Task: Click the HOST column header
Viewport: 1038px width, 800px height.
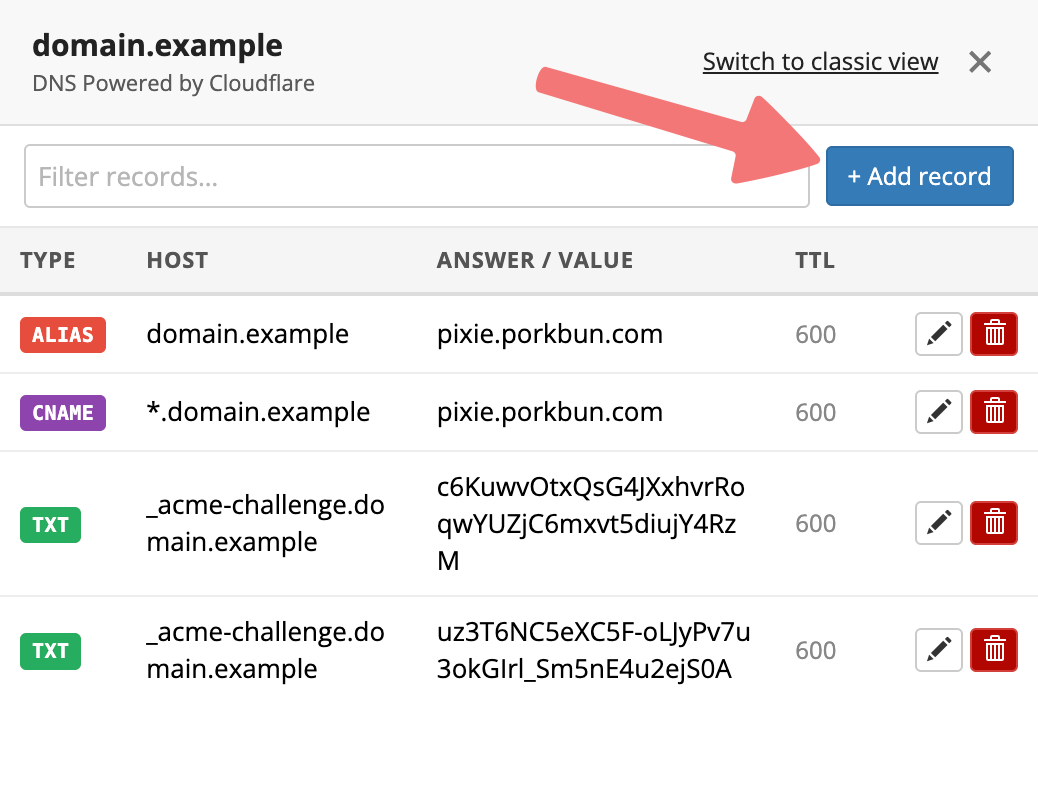Action: pyautogui.click(x=177, y=261)
